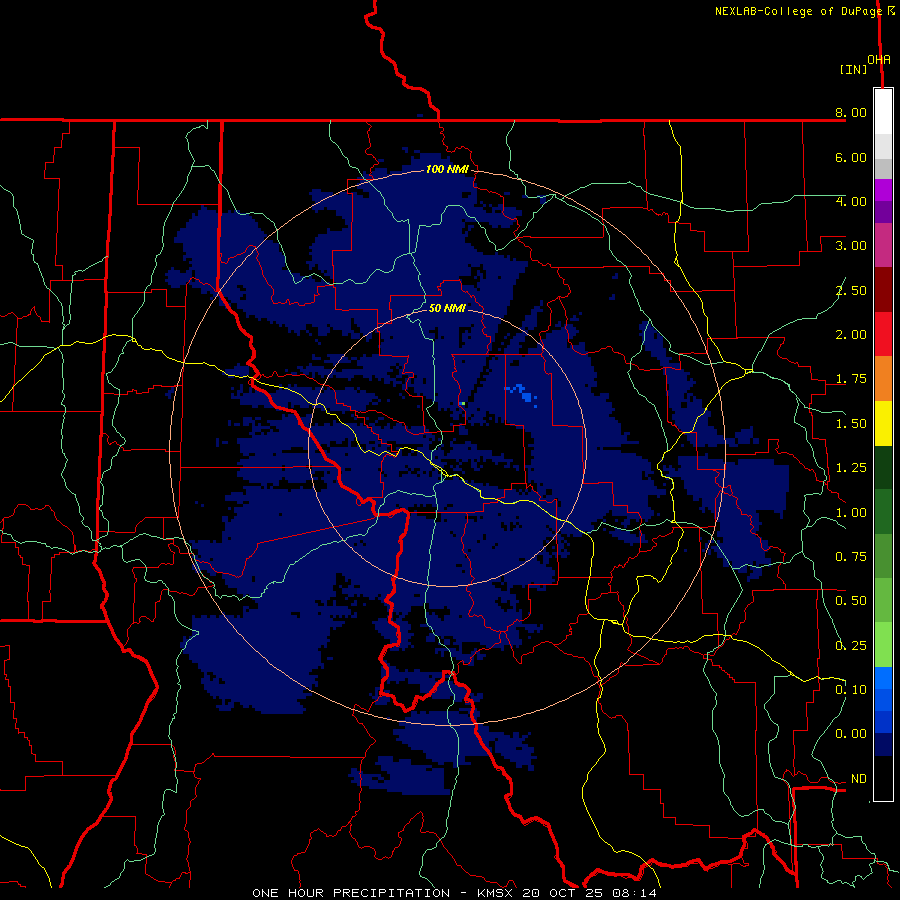Viewport: 900px width, 900px height.
Task: Click the 100 NMI range ring label
Action: point(447,169)
